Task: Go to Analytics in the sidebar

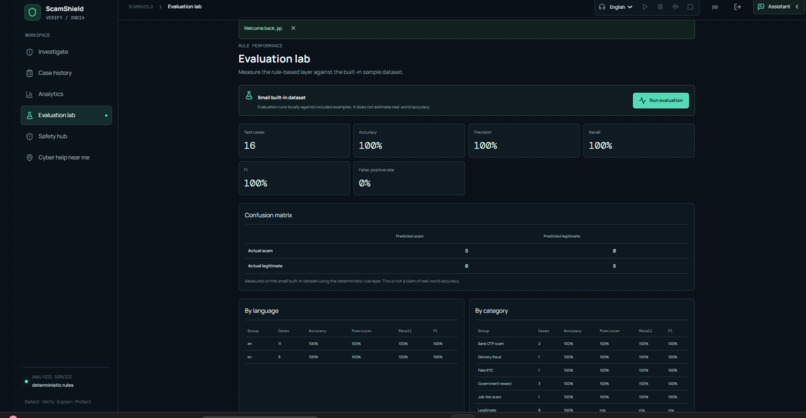Action: 66,94
